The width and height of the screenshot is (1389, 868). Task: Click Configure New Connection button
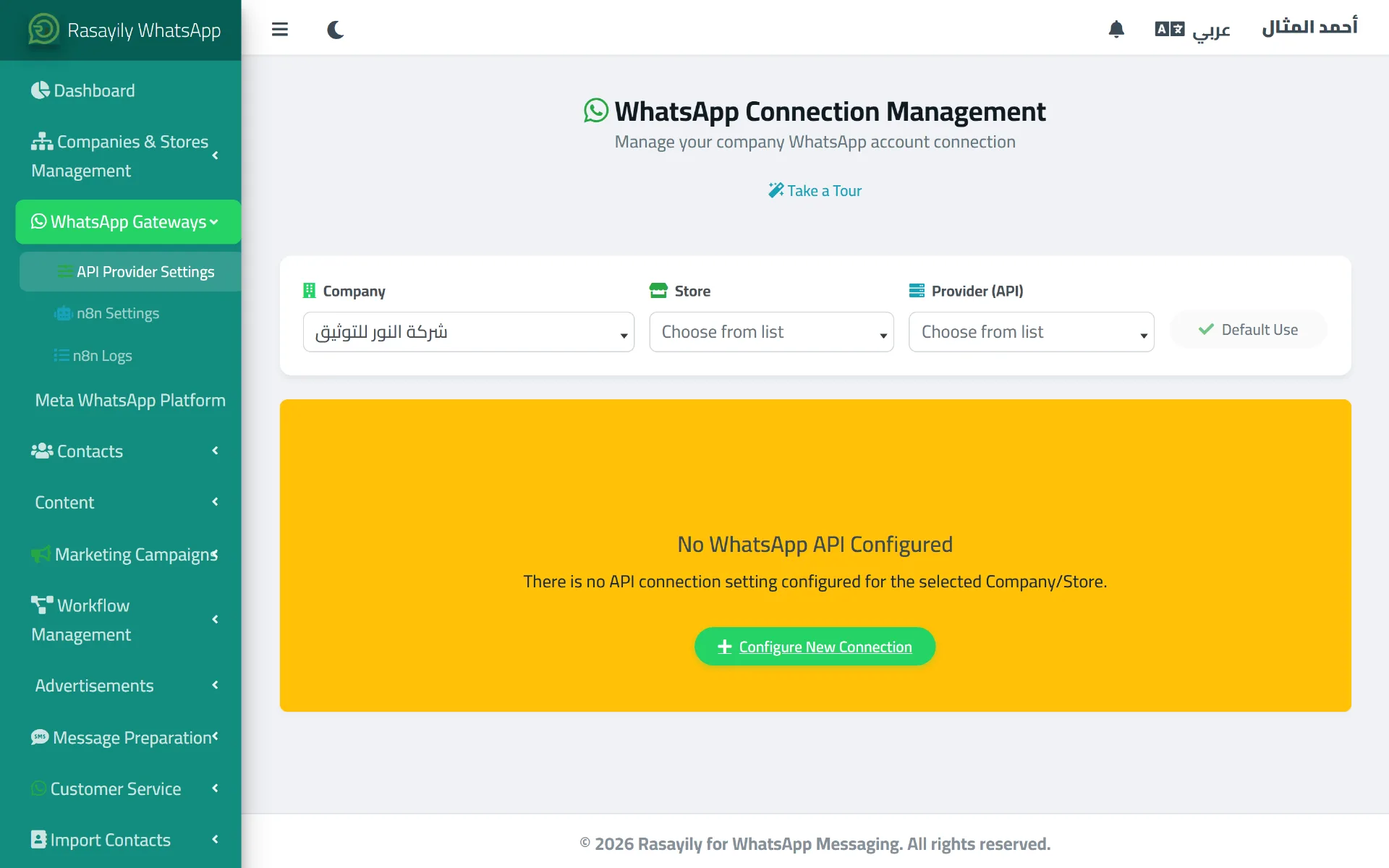click(x=815, y=647)
